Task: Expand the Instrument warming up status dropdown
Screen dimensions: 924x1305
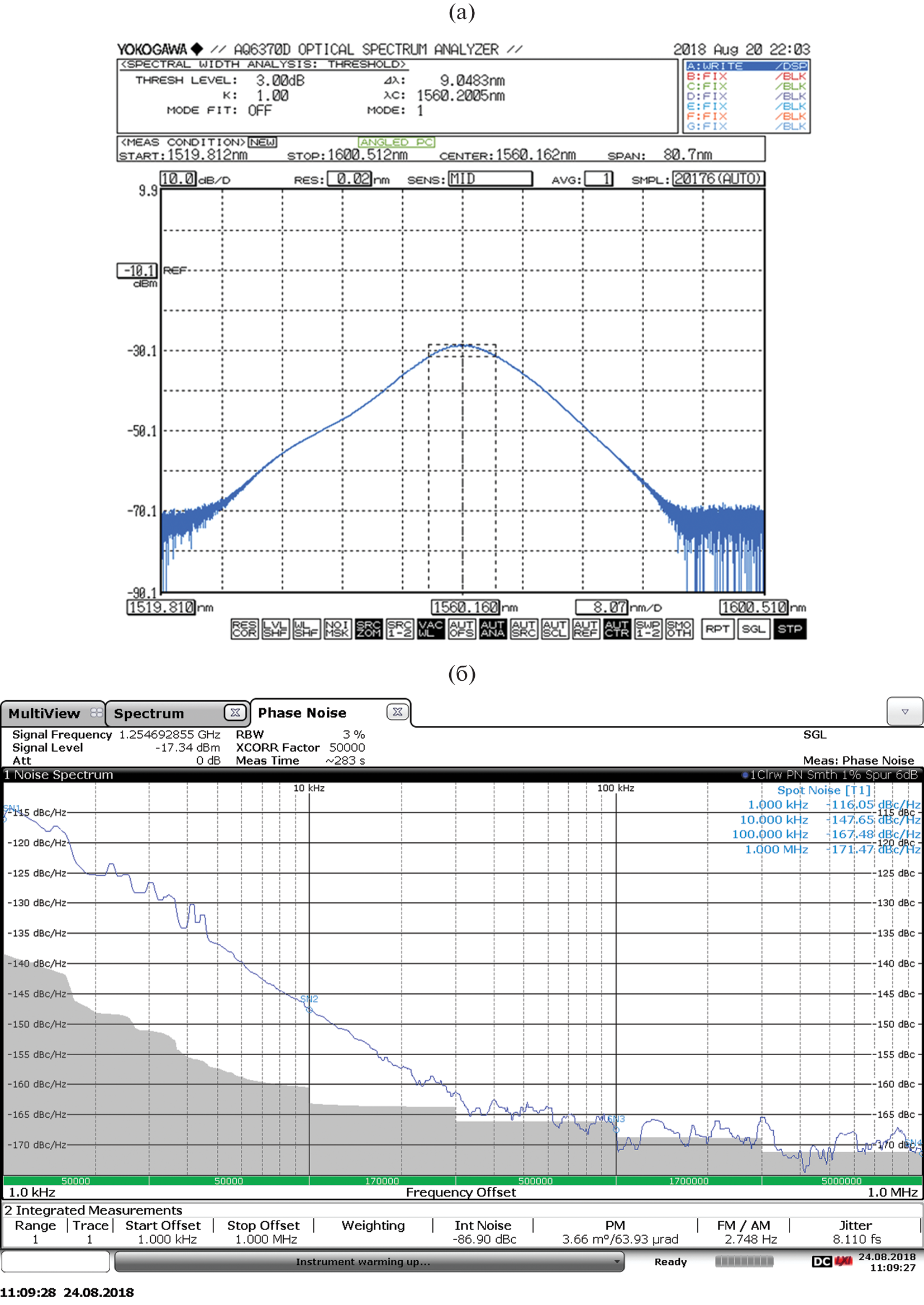Action: tap(617, 1262)
